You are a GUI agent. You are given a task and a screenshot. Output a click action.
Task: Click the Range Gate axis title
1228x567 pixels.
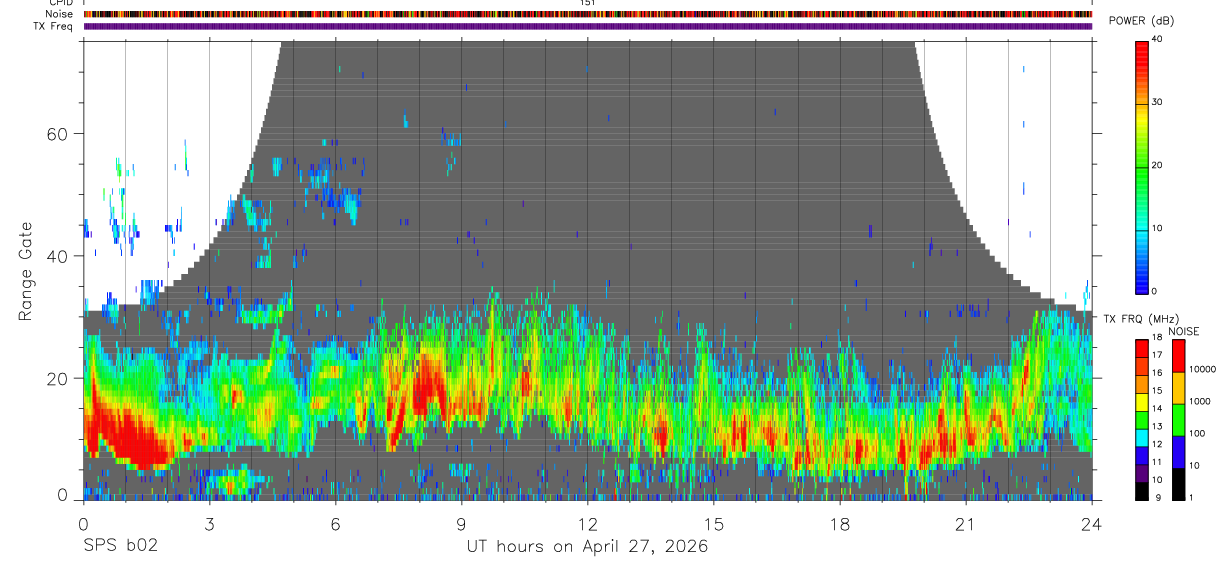[26, 271]
